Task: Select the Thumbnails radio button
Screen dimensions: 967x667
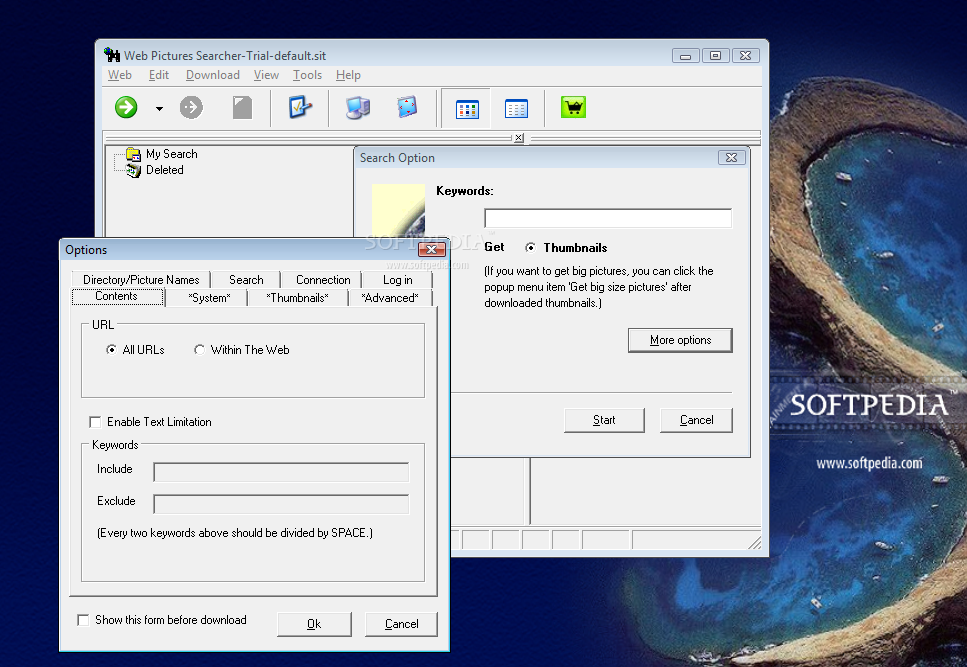Action: point(530,248)
